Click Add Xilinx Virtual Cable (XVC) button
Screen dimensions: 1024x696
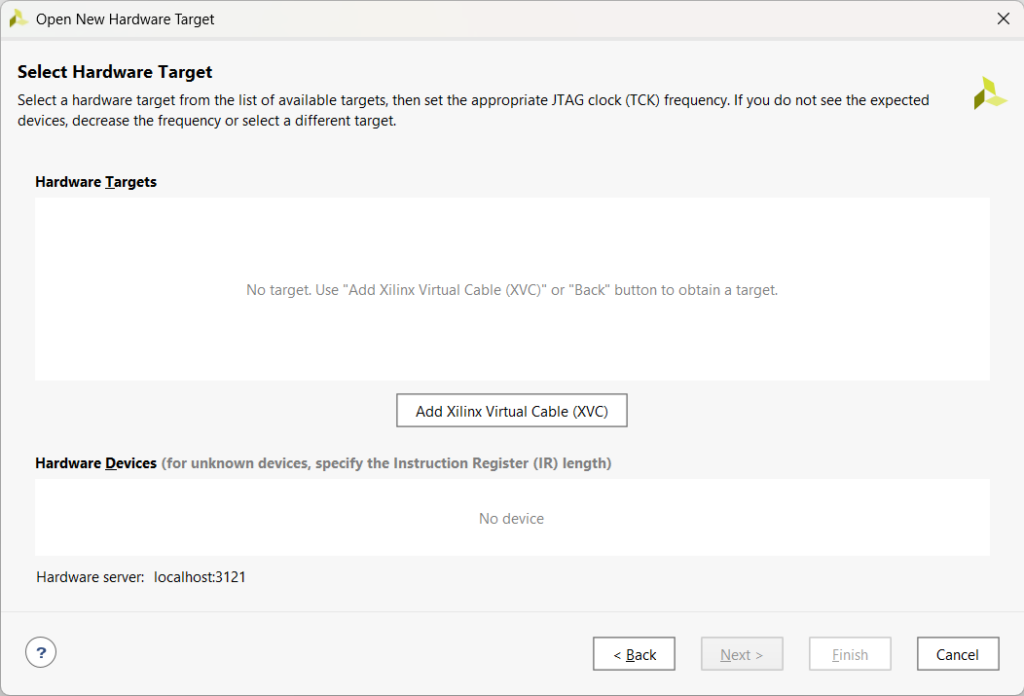(x=511, y=411)
